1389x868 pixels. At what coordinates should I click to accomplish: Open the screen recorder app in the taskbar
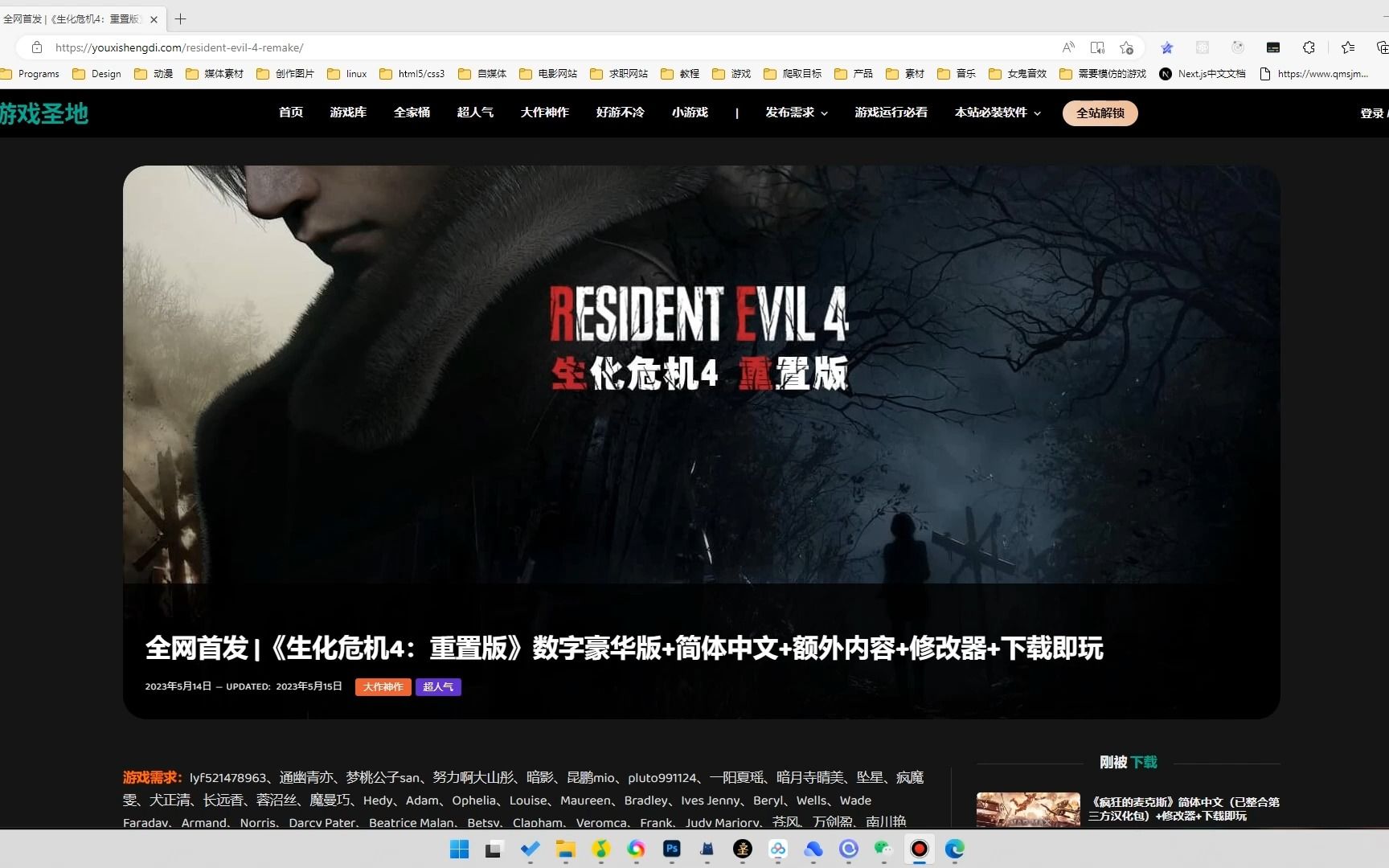[x=919, y=850]
